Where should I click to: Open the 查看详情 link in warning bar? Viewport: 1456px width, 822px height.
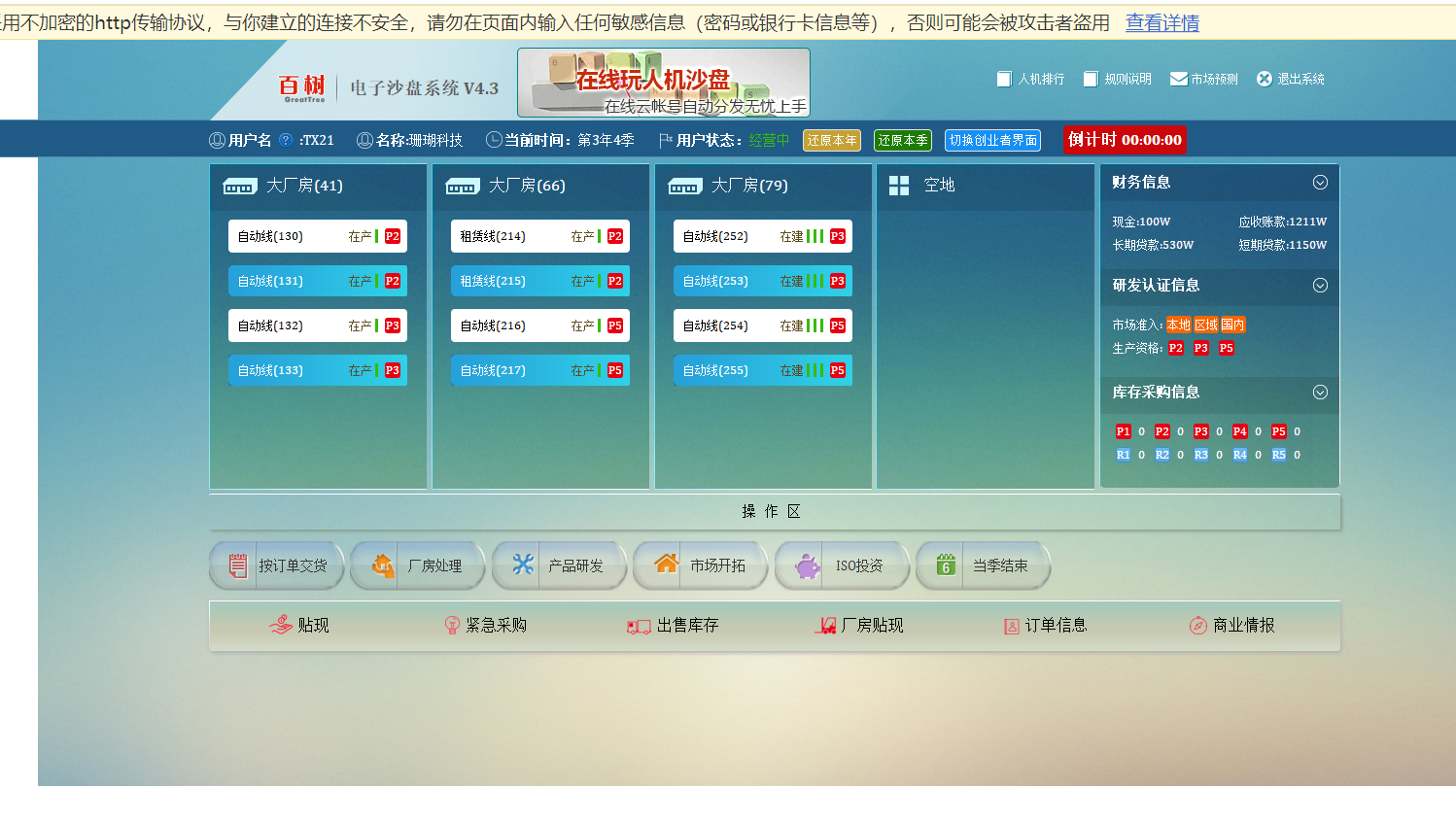click(x=1161, y=22)
